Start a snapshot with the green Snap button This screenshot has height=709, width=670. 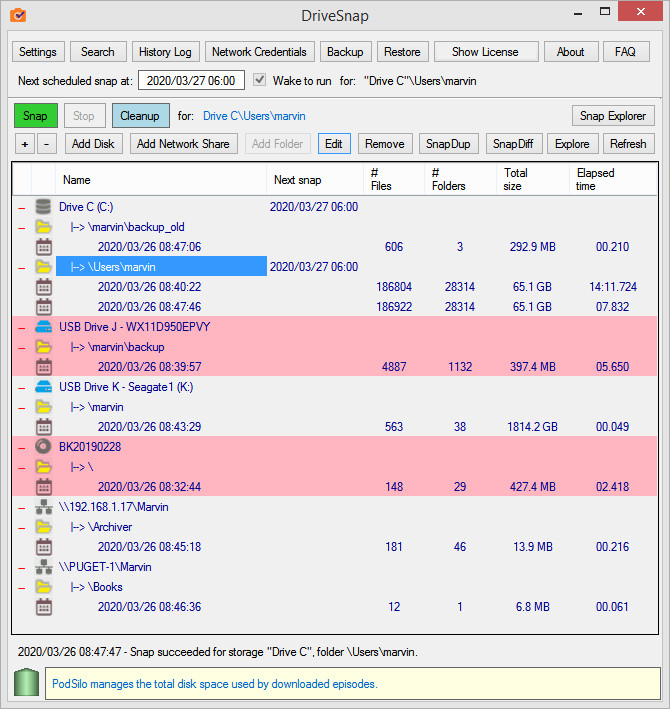pyautogui.click(x=36, y=116)
